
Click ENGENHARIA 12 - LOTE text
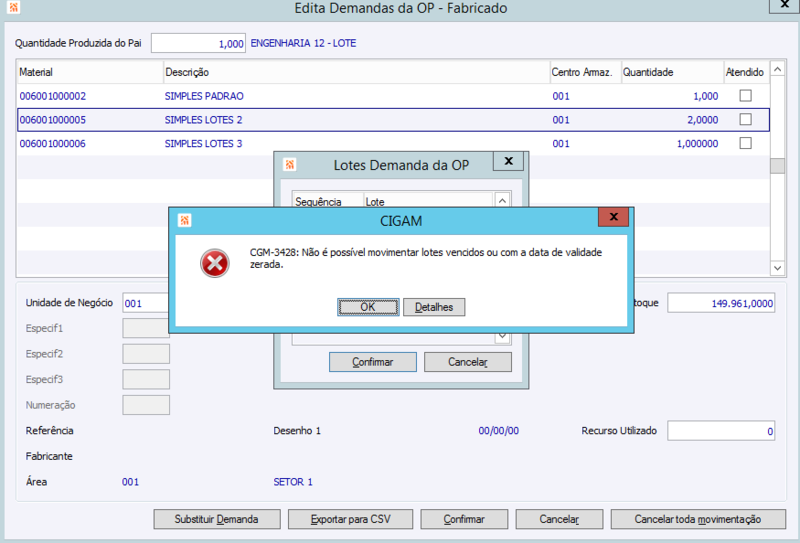pos(304,43)
